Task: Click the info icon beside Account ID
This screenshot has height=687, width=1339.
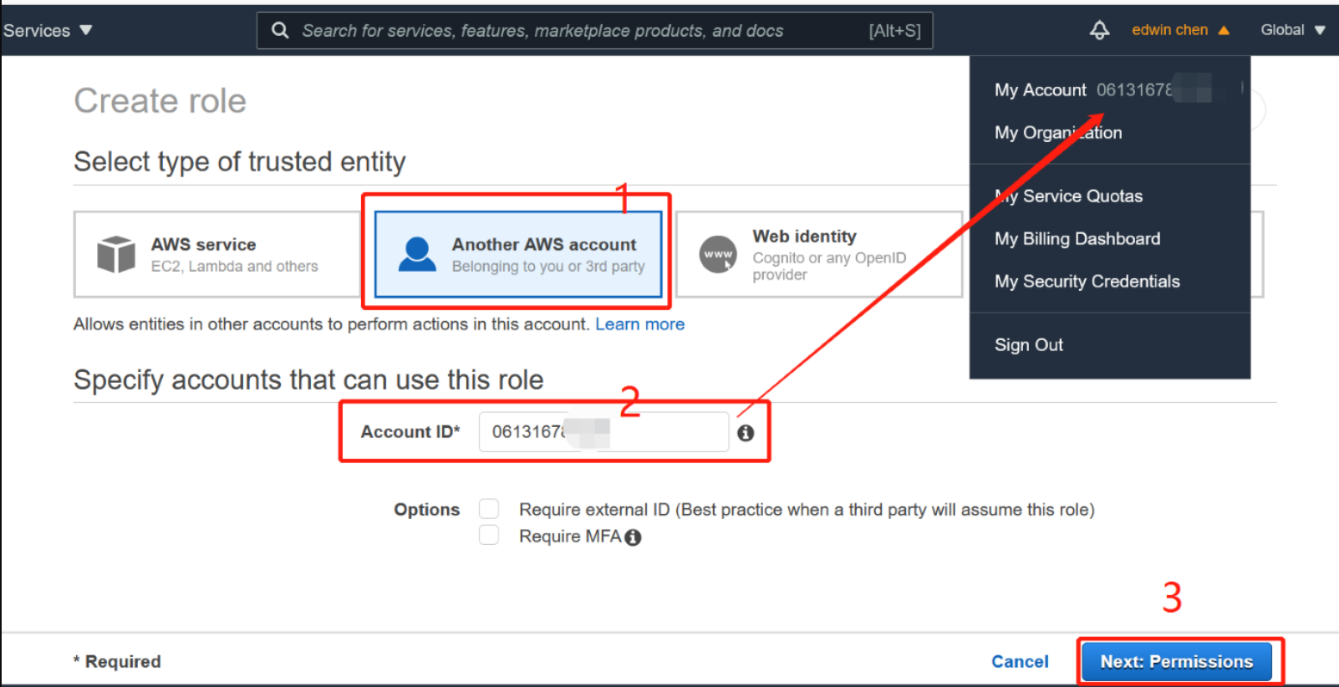Action: (x=745, y=433)
